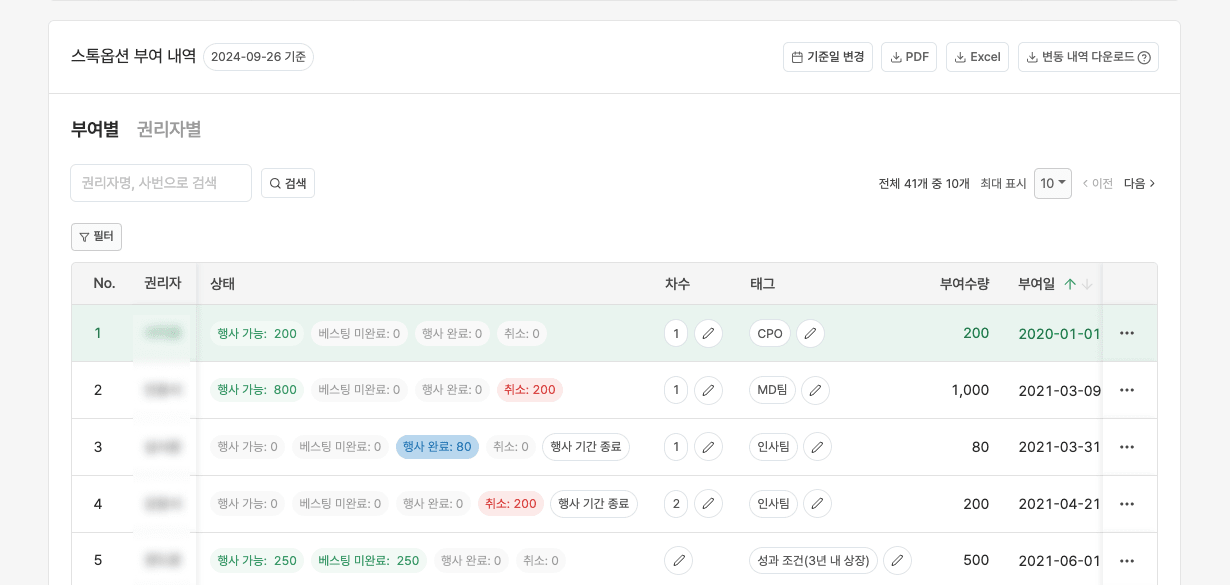Sort 부여일 column ascending with up arrow

pyautogui.click(x=1070, y=284)
